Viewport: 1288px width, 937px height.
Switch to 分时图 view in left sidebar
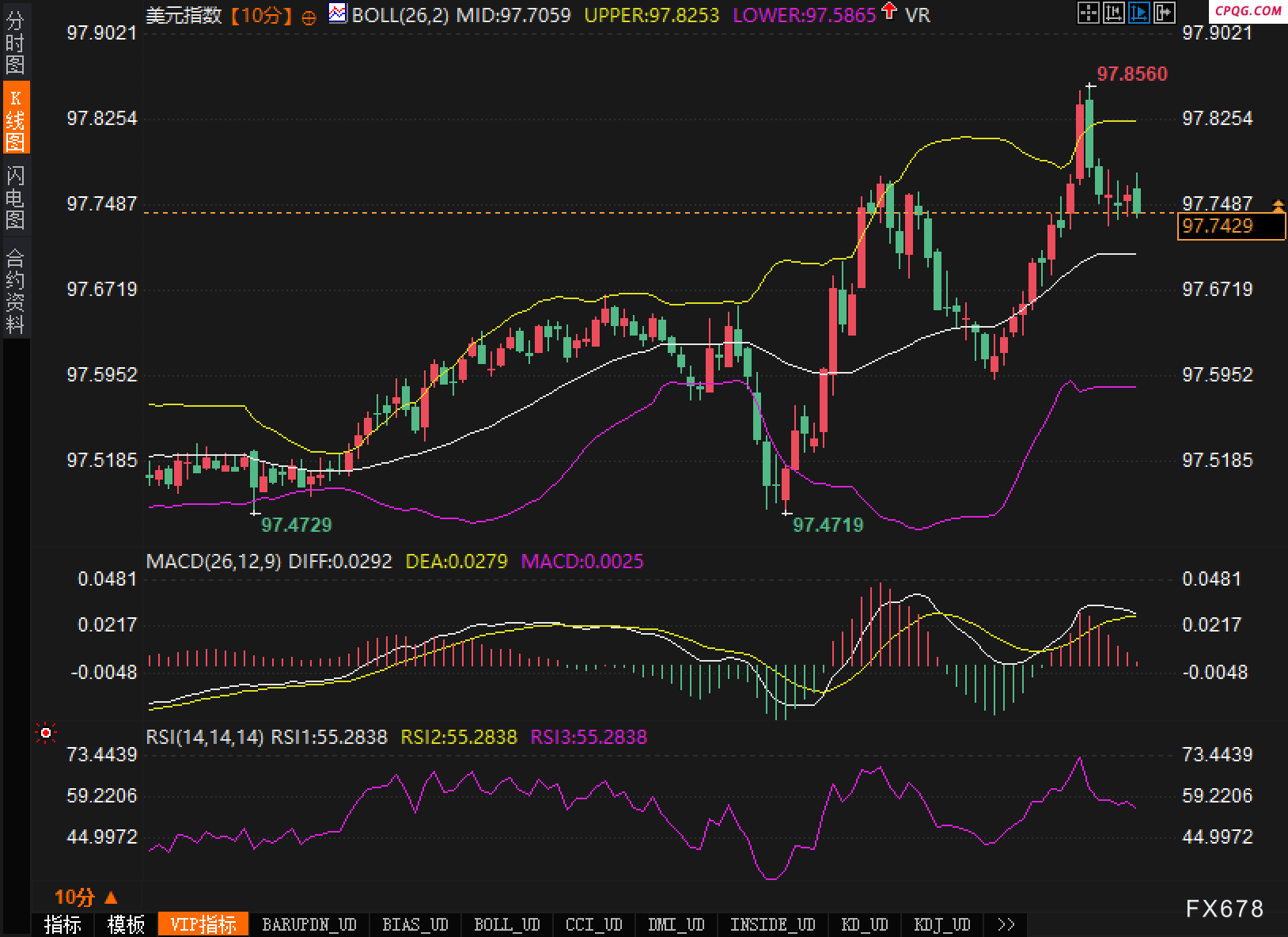[15, 43]
